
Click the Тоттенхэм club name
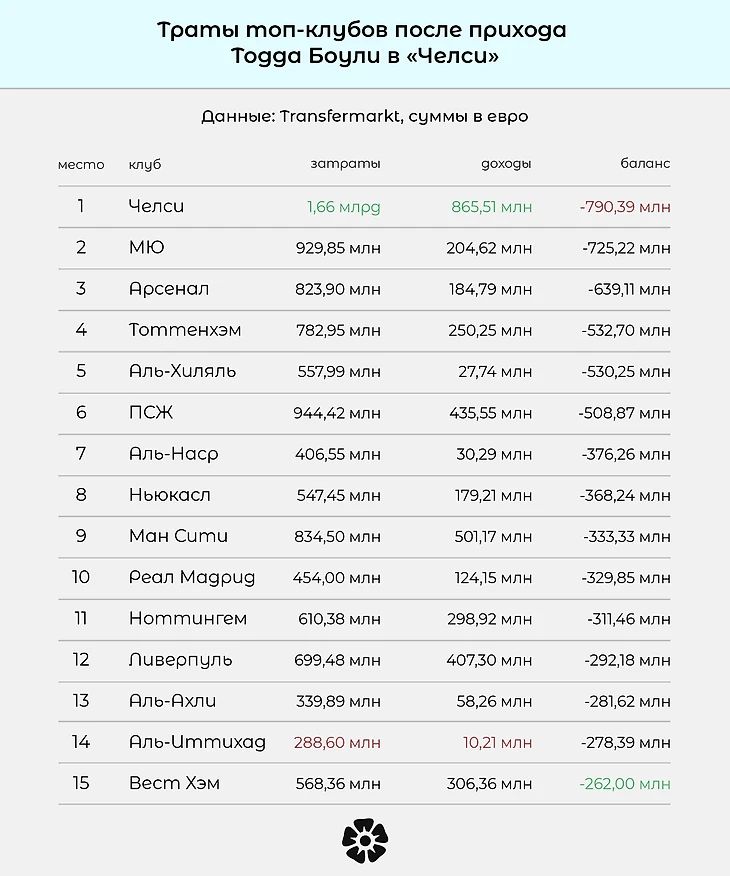(185, 330)
